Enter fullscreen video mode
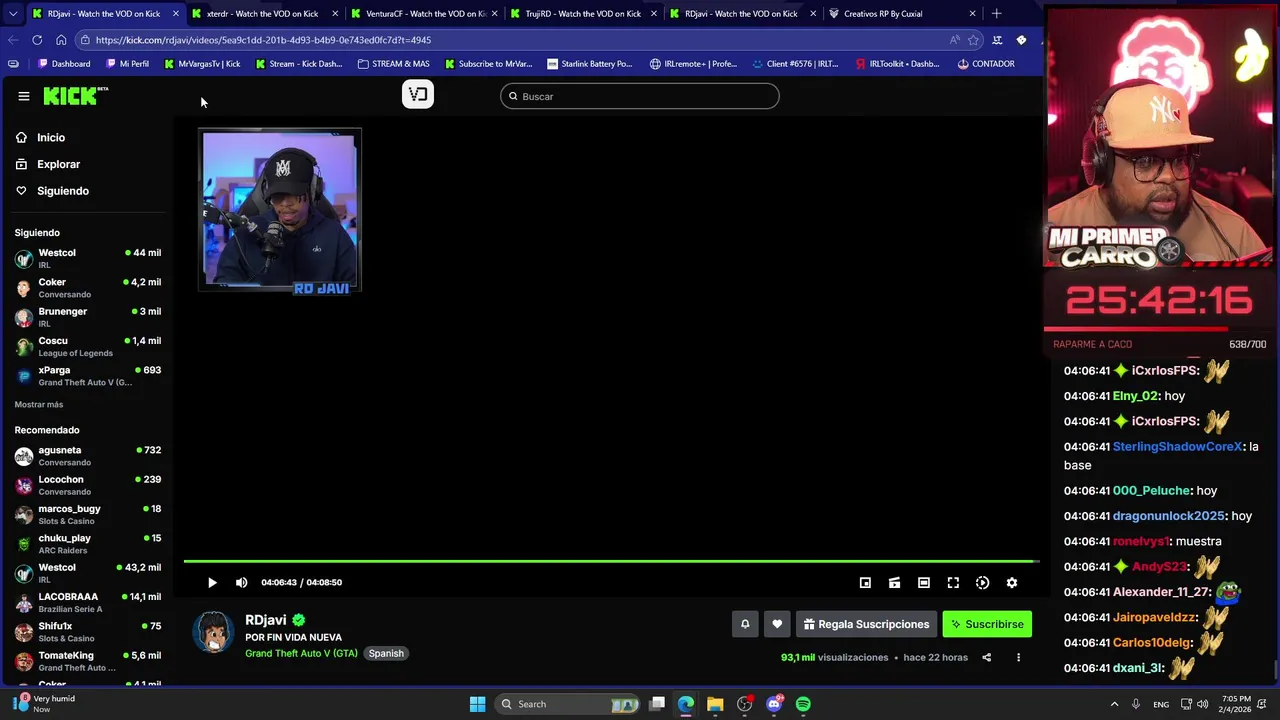1280x720 pixels. click(x=953, y=583)
